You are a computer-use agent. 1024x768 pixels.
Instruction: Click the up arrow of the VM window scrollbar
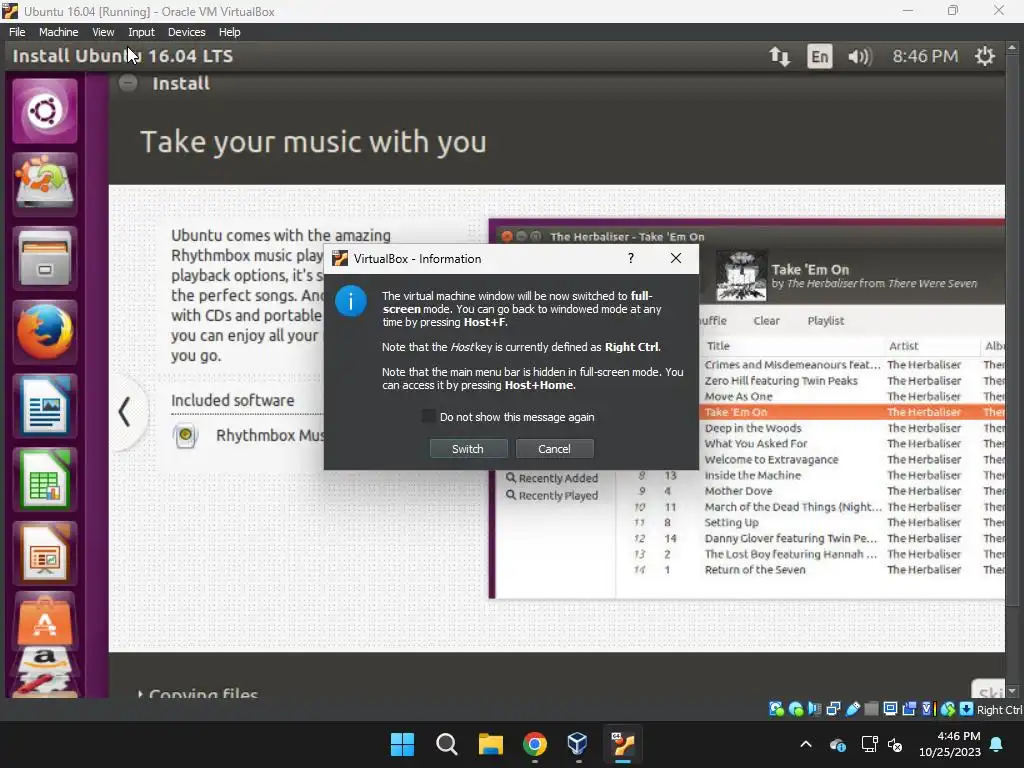click(1012, 48)
